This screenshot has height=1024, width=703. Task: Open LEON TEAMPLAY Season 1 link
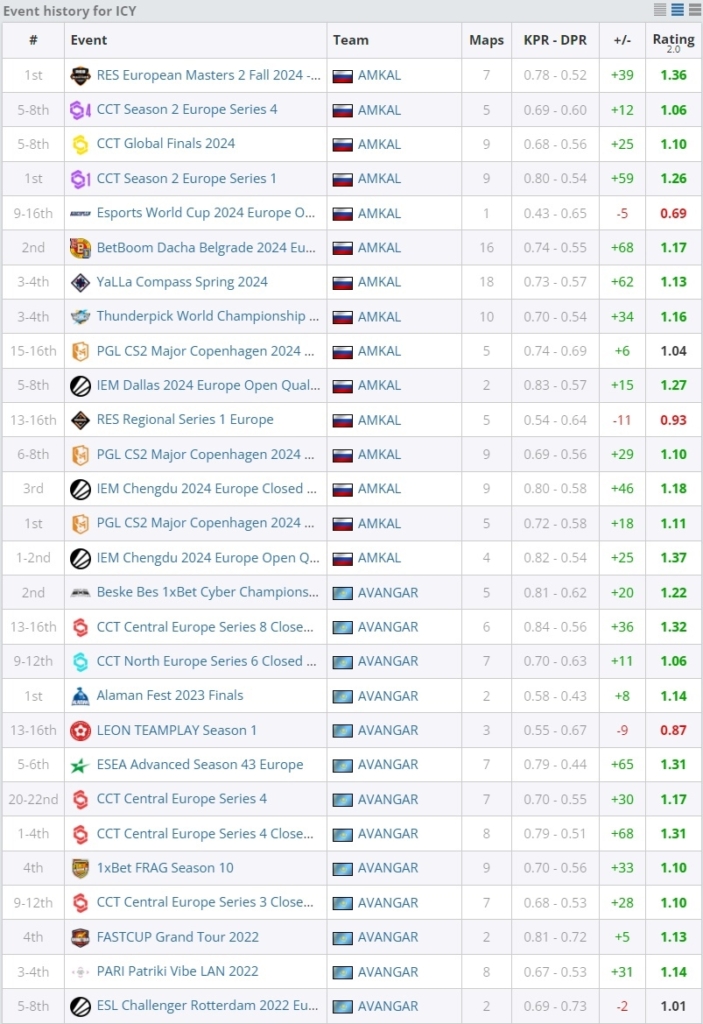click(176, 730)
